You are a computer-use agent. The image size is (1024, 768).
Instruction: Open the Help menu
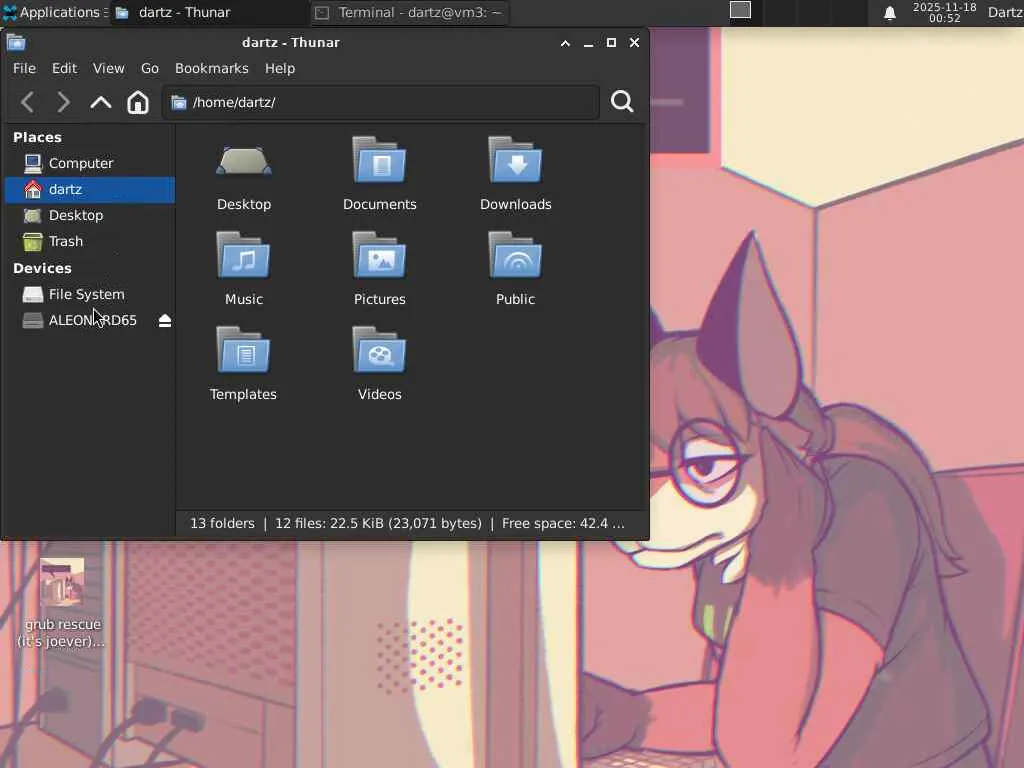(280, 68)
